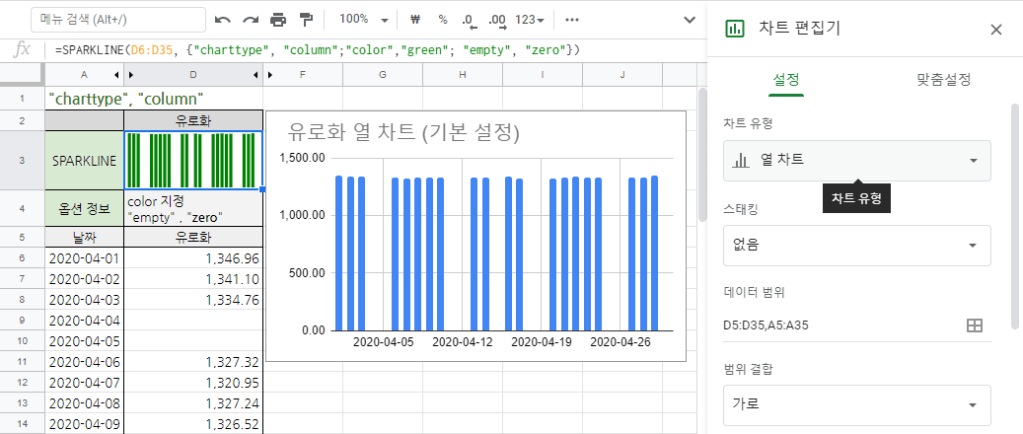
Task: Click the redo icon in the toolbar
Action: [x=250, y=20]
